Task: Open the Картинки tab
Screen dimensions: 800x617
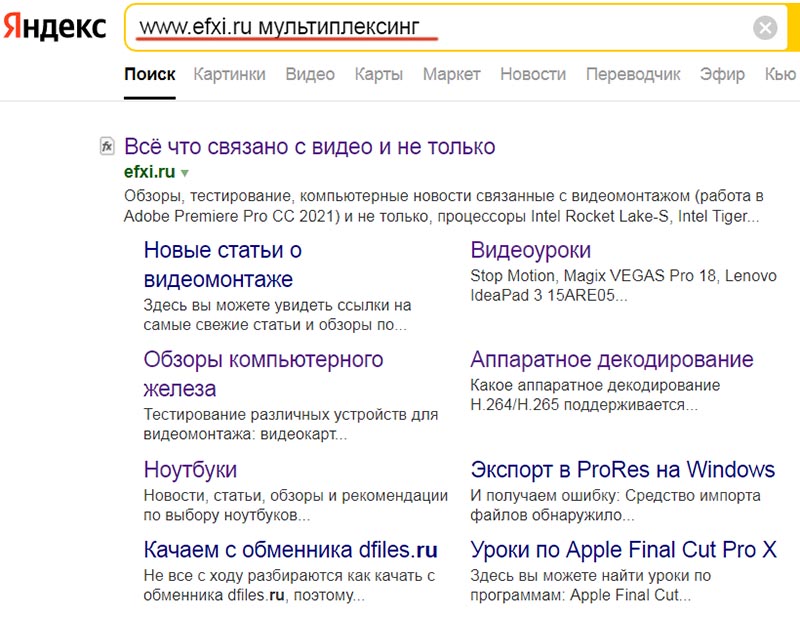Action: tap(229, 75)
